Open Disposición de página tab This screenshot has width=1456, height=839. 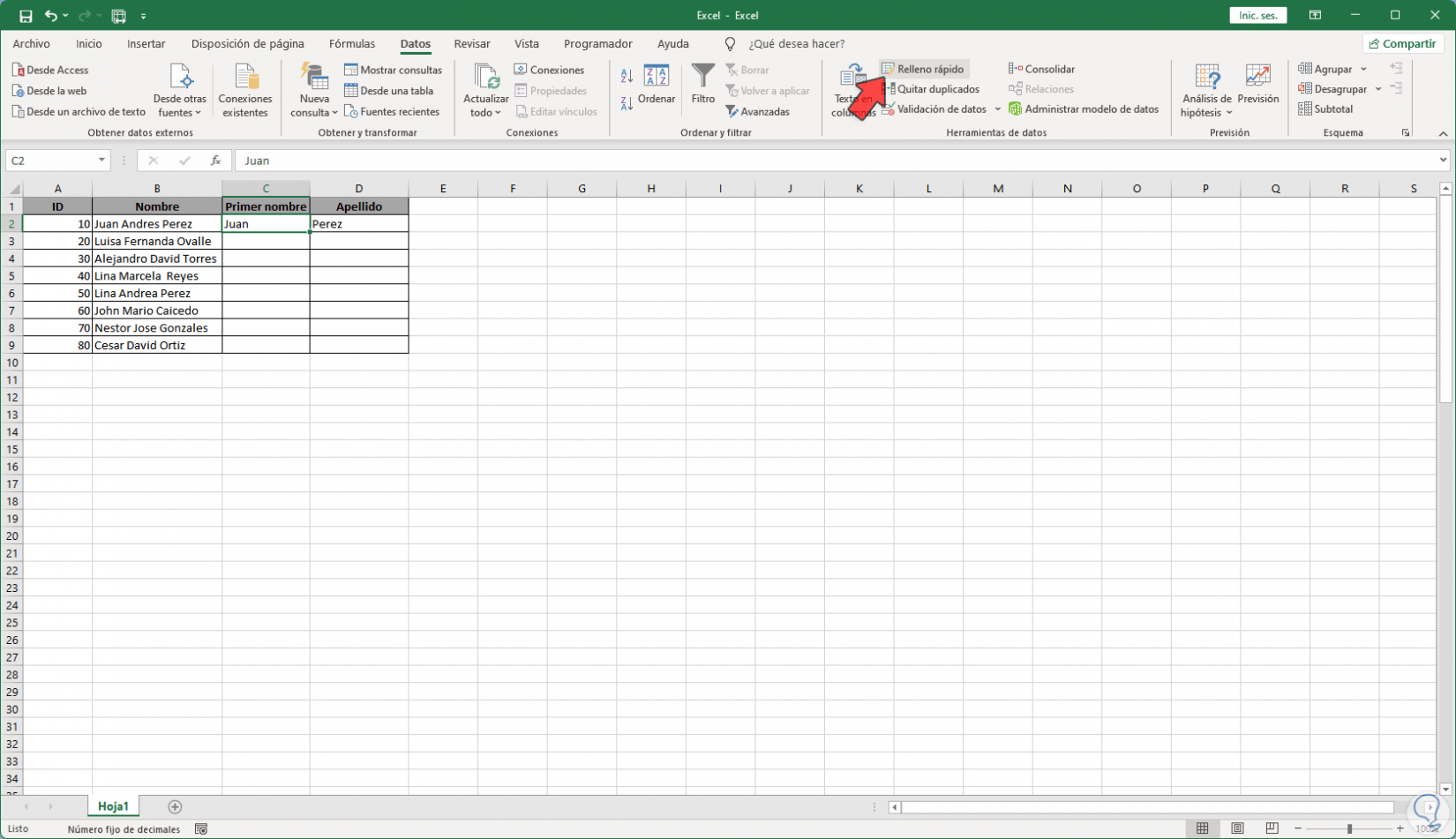248,44
